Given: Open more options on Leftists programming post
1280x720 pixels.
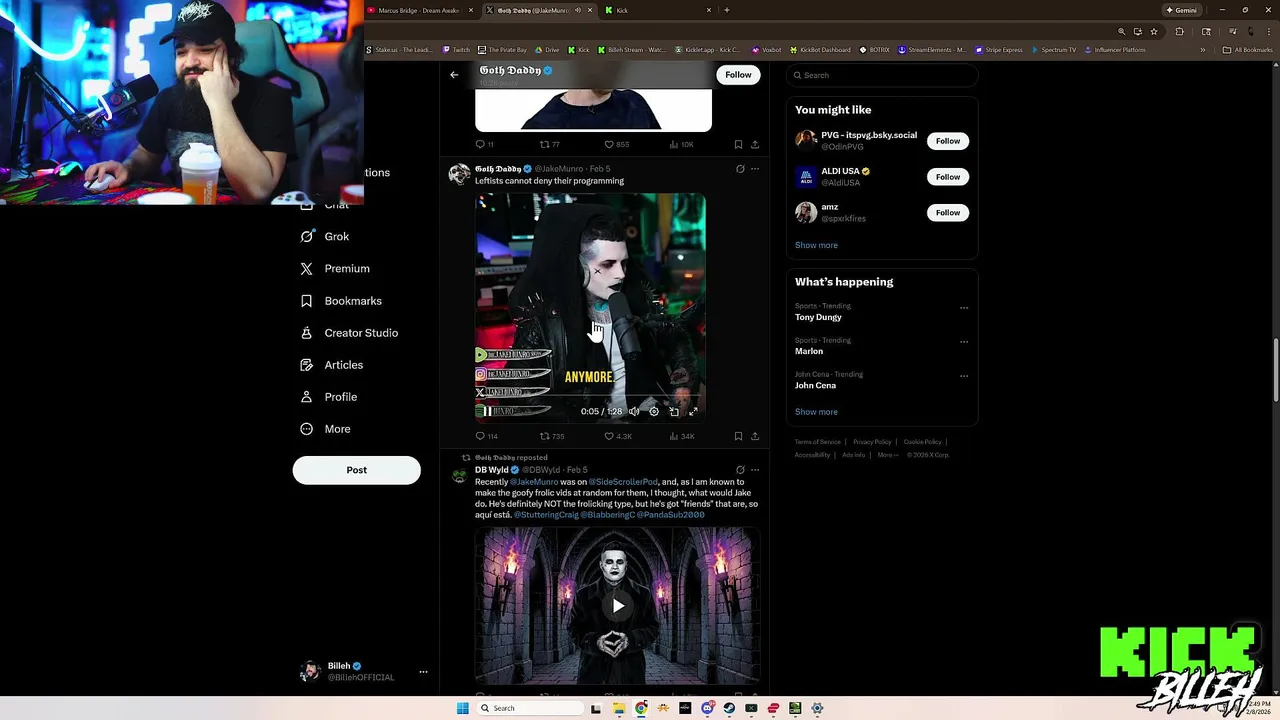Looking at the screenshot, I should [x=755, y=169].
